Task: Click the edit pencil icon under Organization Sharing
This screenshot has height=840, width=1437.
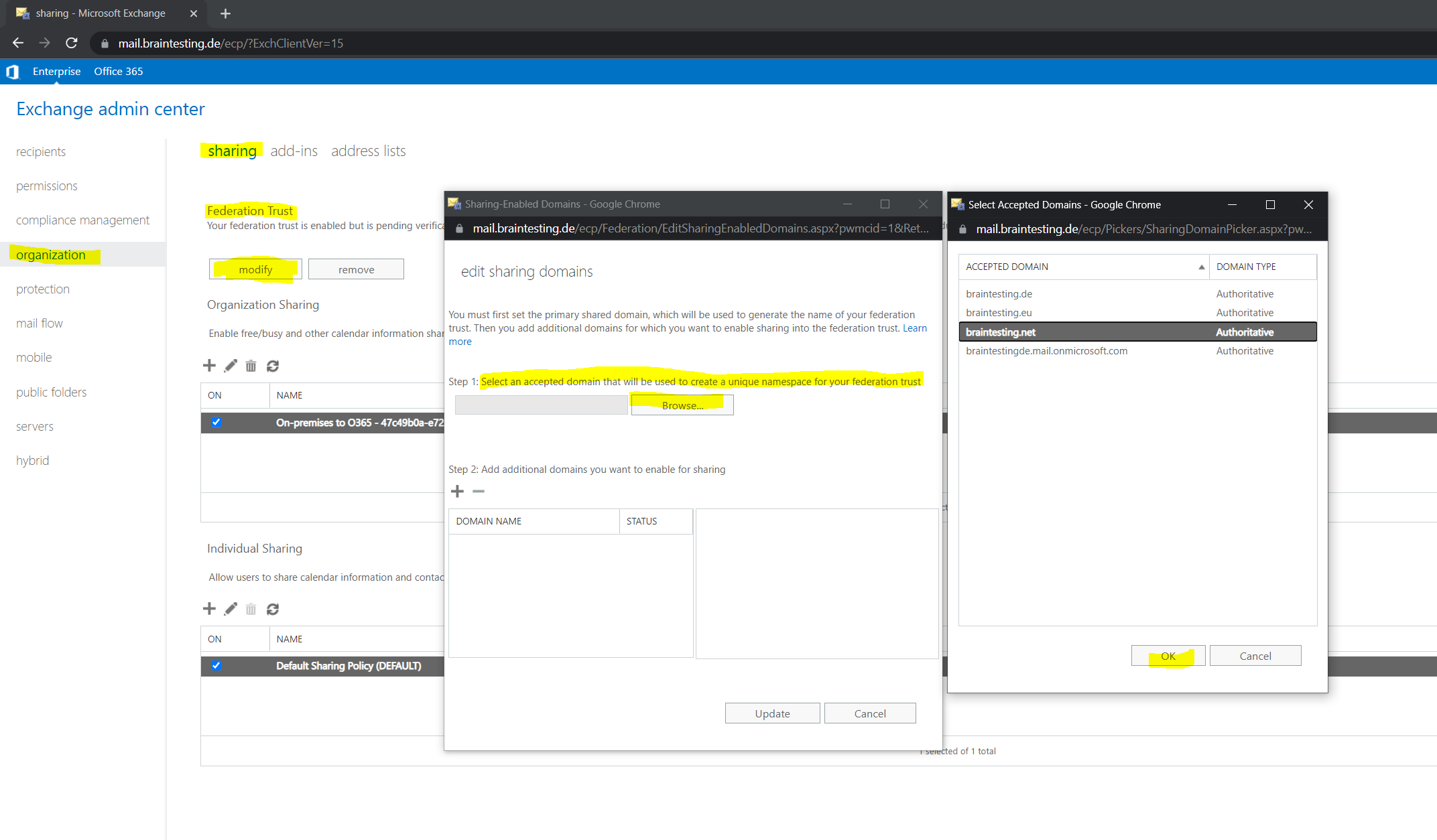Action: [231, 365]
